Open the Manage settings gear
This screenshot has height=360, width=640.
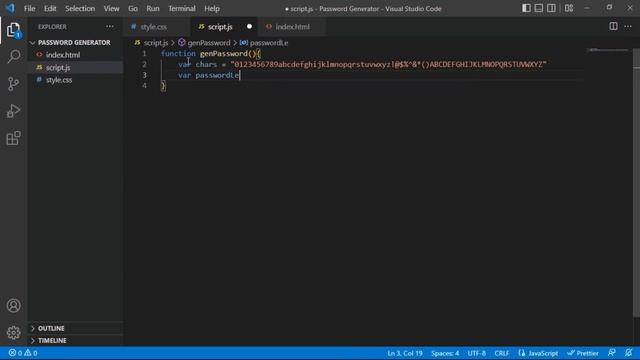pyautogui.click(x=13, y=333)
